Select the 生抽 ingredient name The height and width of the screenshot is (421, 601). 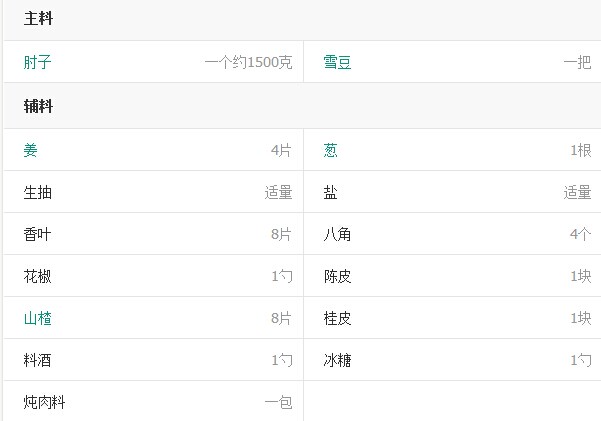(x=38, y=193)
